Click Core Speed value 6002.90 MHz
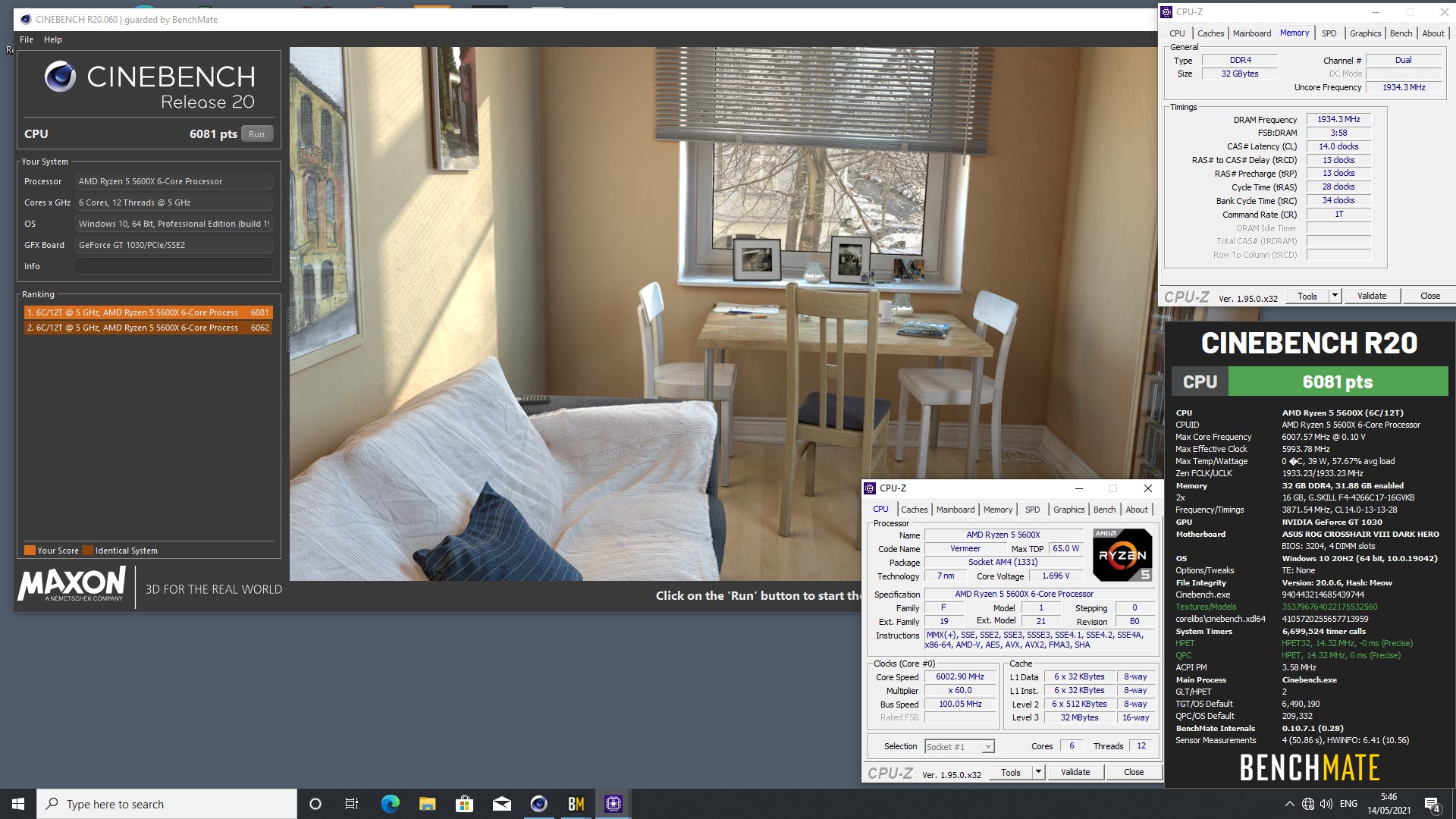Viewport: 1456px width, 819px height. pos(959,677)
